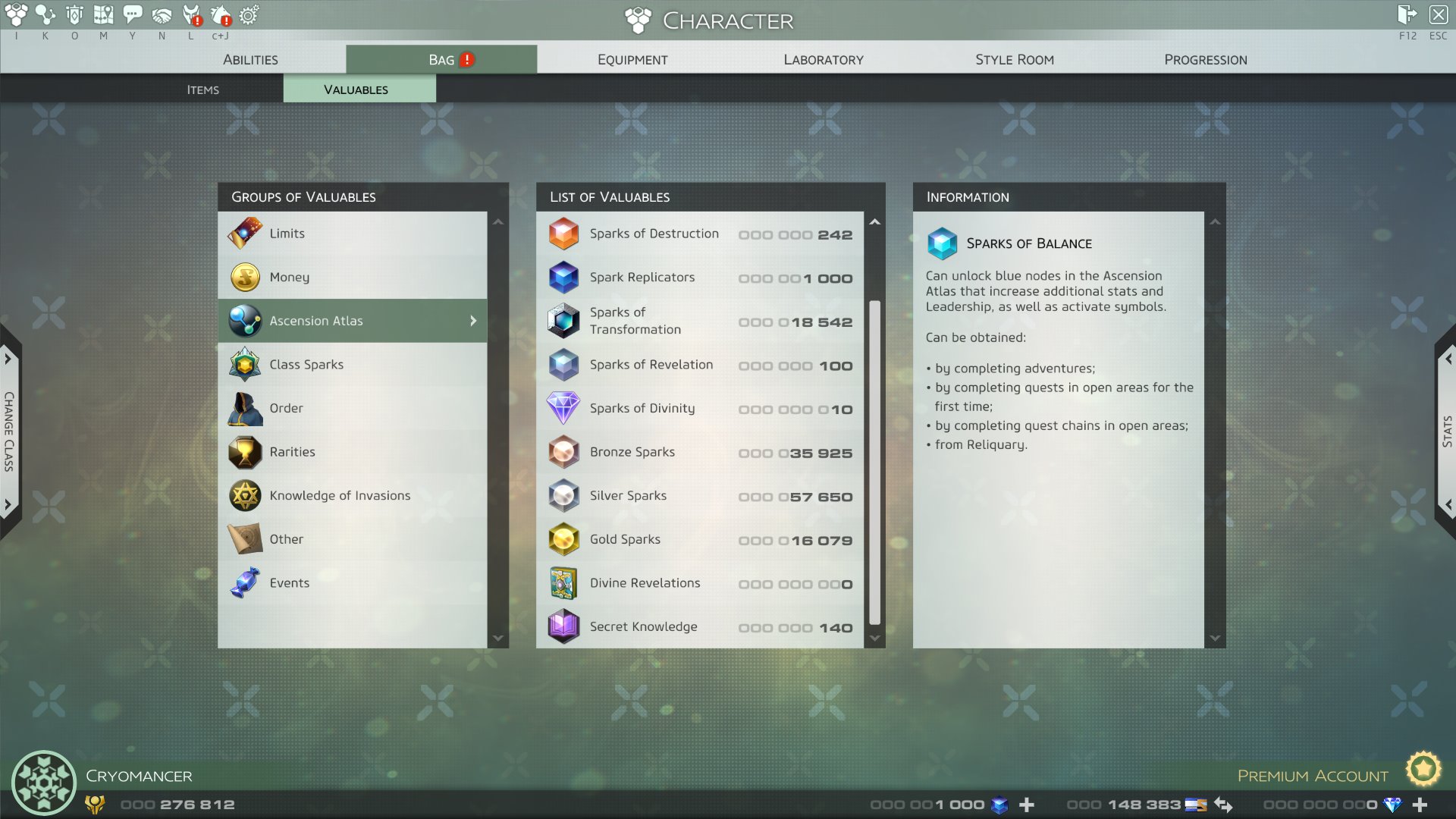This screenshot has width=1456, height=819.
Task: Click the Silver Sparks icon
Action: coord(563,496)
